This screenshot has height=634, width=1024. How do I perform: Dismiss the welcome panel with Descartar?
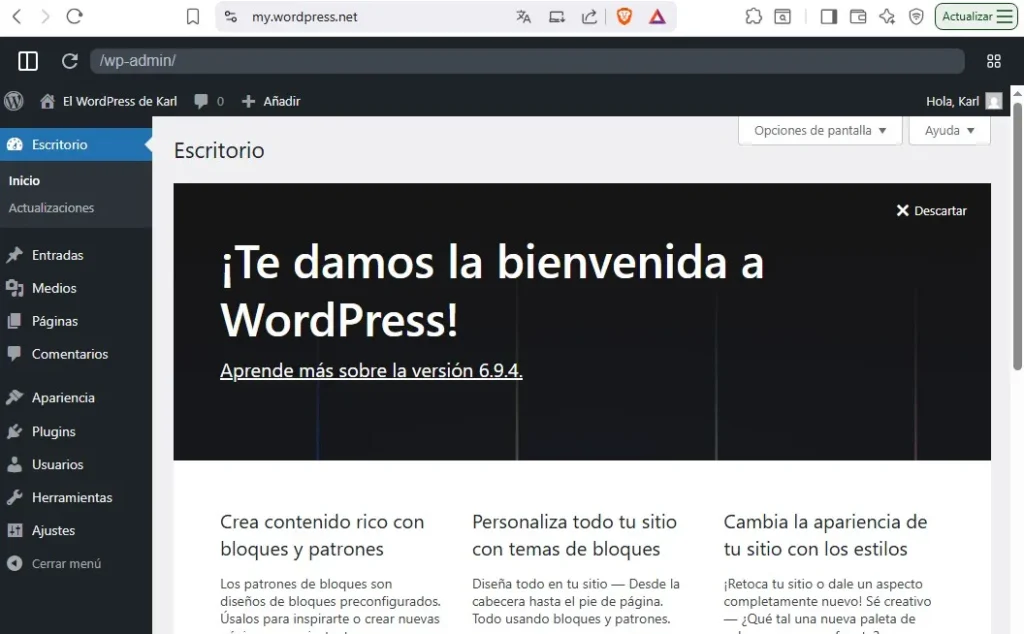pyautogui.click(x=931, y=210)
